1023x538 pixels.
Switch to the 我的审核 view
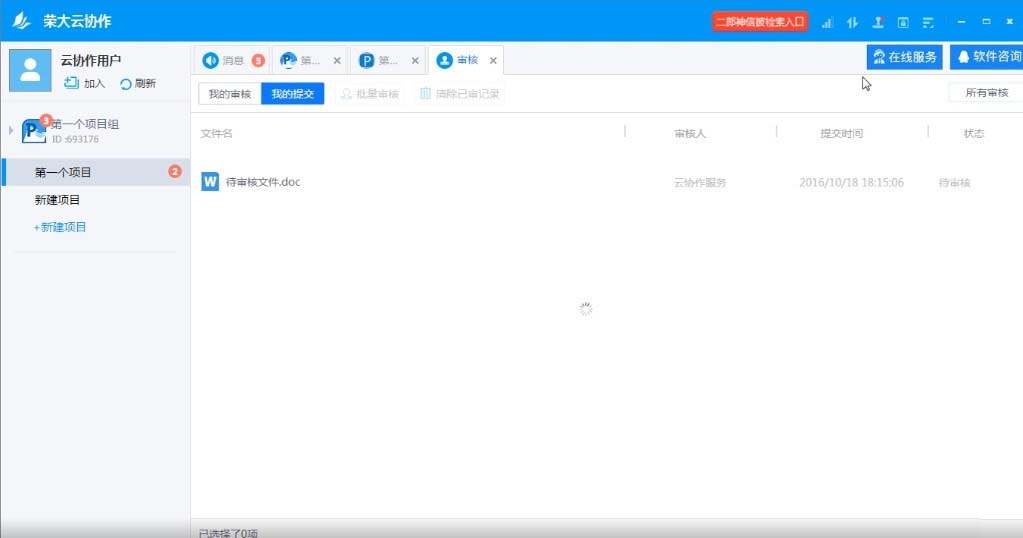coord(230,94)
